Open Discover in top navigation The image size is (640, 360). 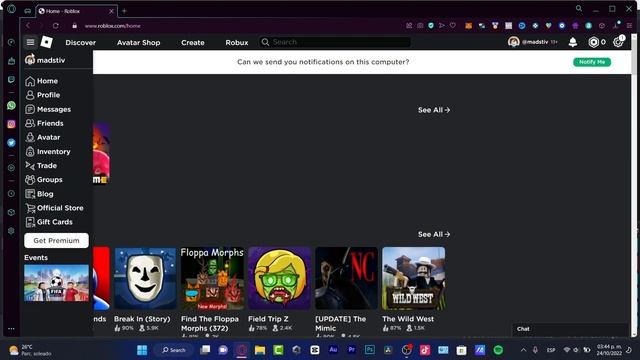(x=80, y=42)
